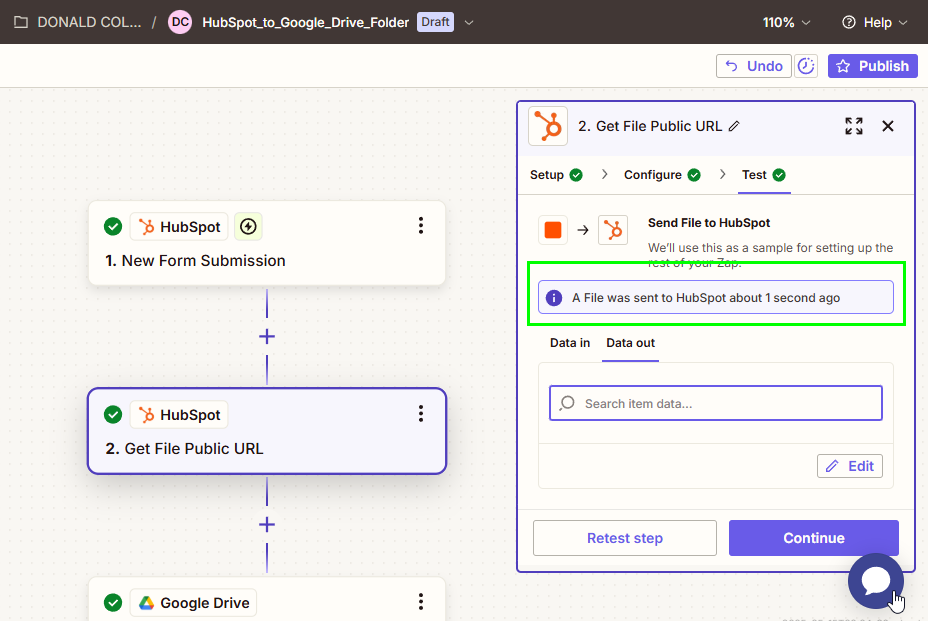
Task: Click the DC avatar badge
Action: click(180, 22)
